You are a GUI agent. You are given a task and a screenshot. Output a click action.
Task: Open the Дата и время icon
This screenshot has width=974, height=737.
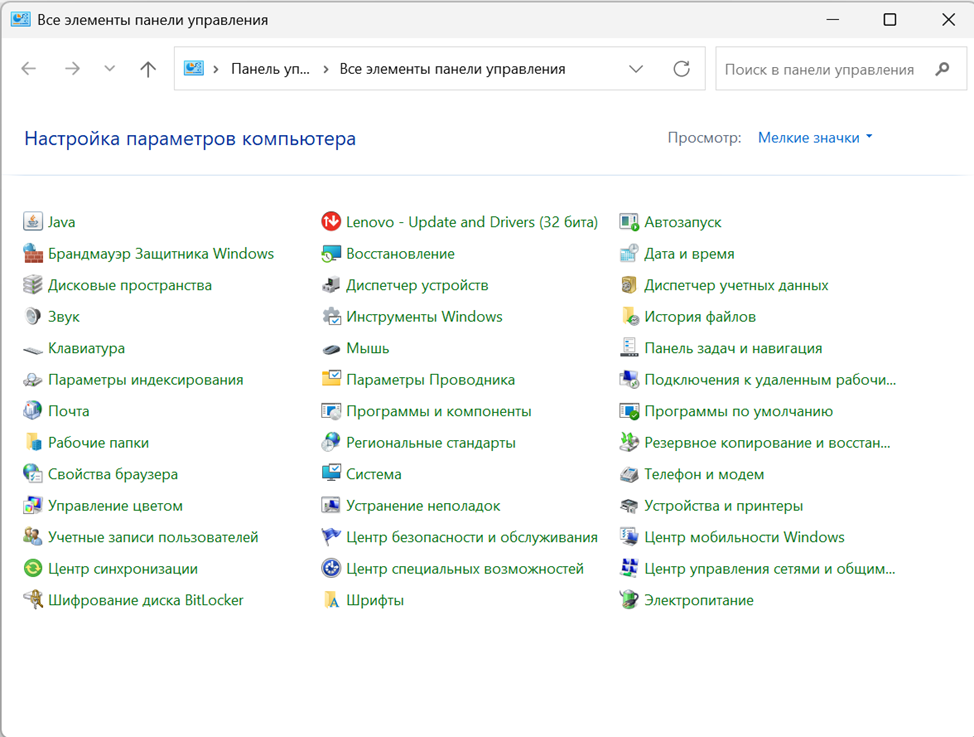click(629, 253)
